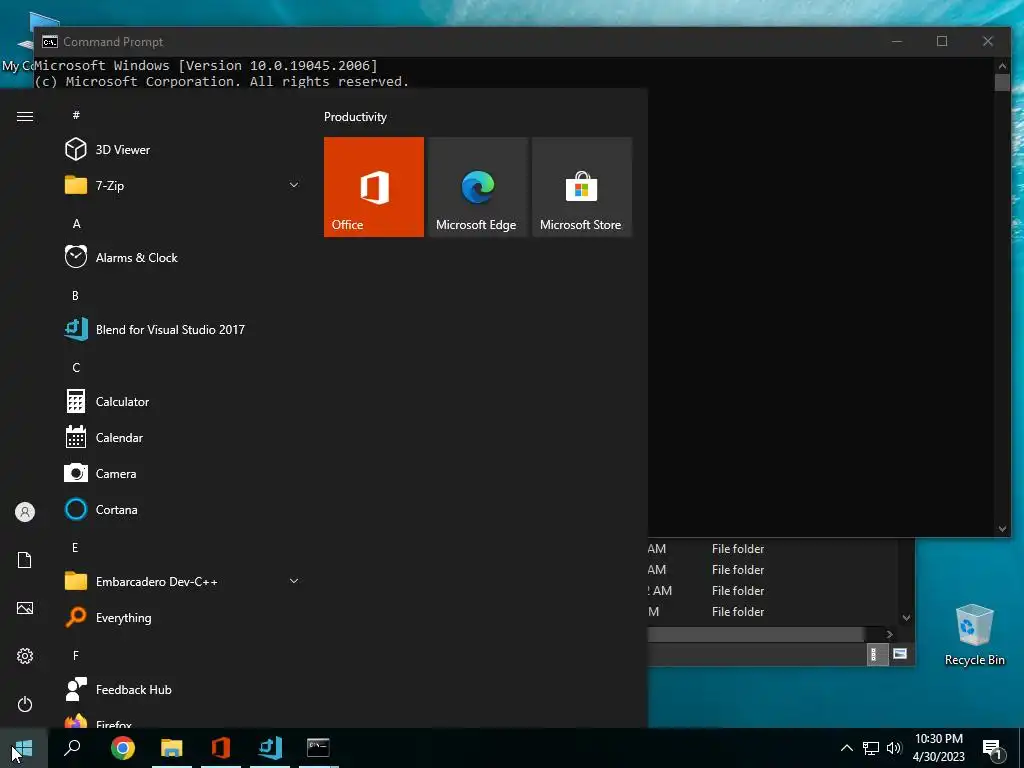Open Settings gear in the Start menu
This screenshot has height=768, width=1024.
coord(25,656)
